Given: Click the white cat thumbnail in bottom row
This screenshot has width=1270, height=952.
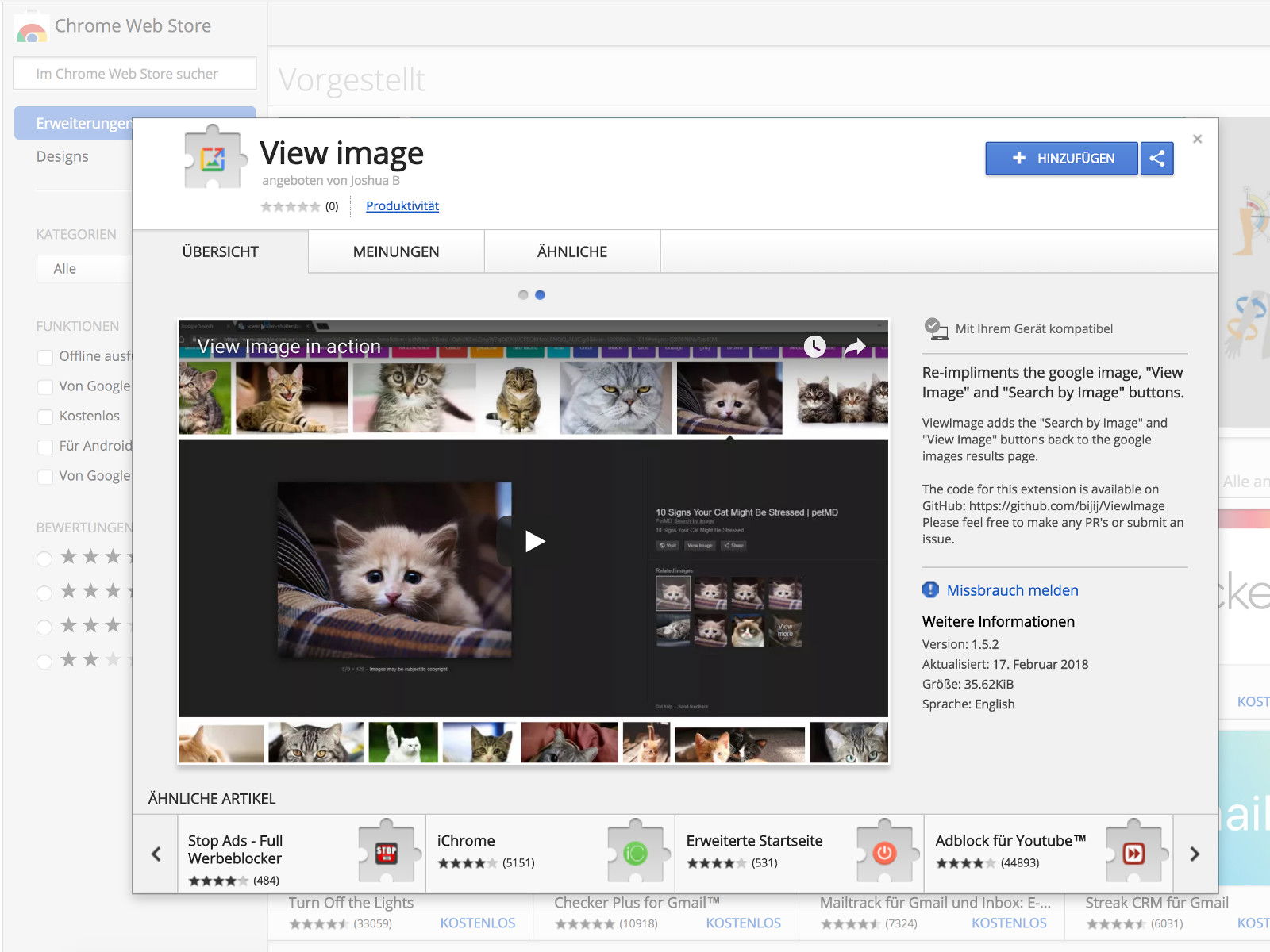Looking at the screenshot, I should (x=403, y=743).
